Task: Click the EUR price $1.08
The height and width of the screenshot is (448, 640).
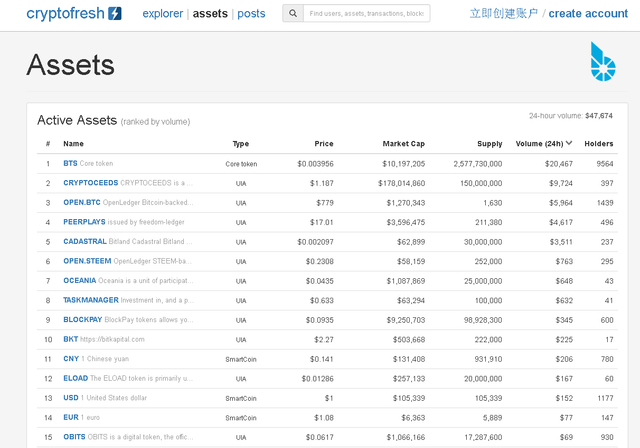Action: pos(324,418)
